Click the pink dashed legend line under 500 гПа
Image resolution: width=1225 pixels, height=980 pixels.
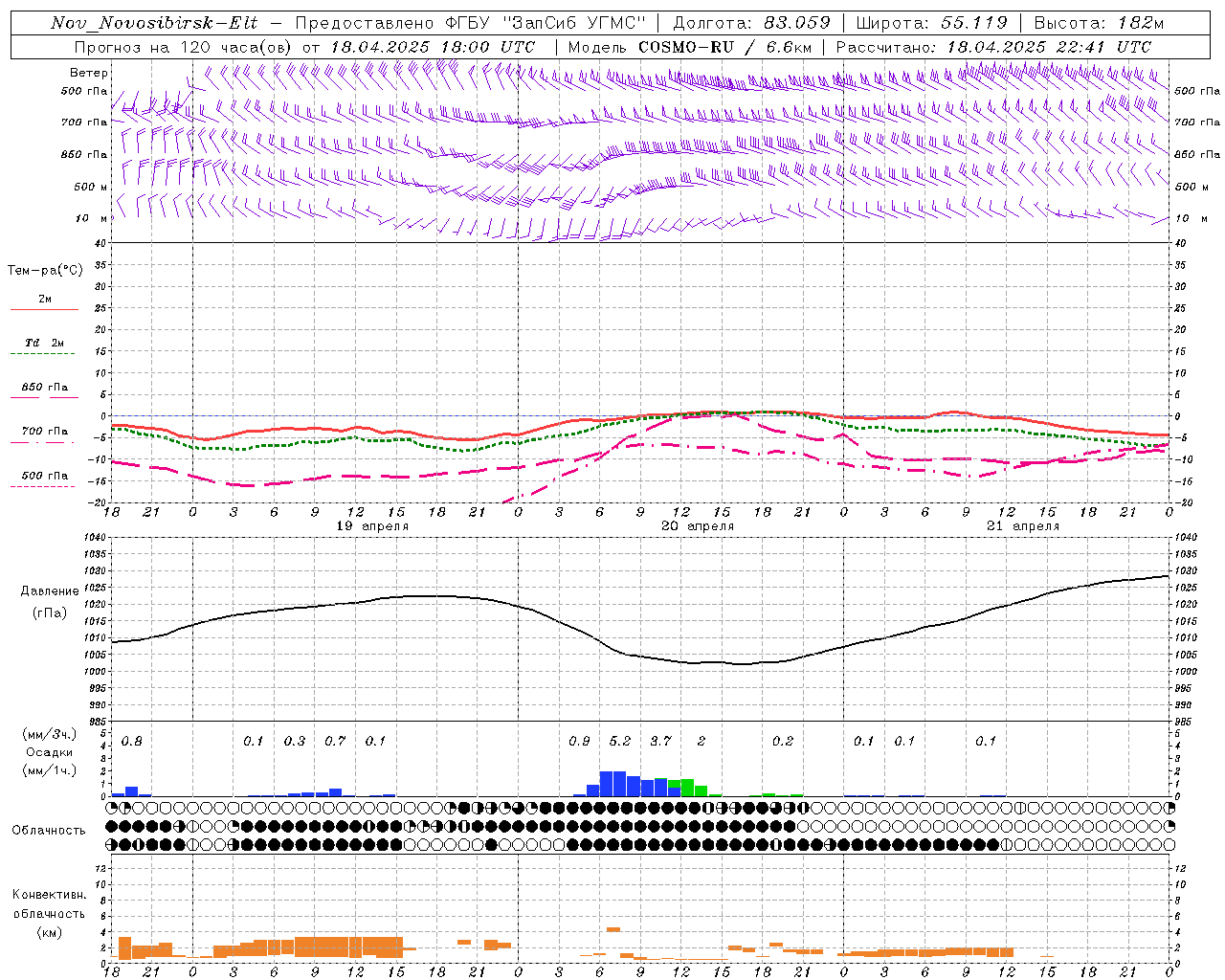42,487
